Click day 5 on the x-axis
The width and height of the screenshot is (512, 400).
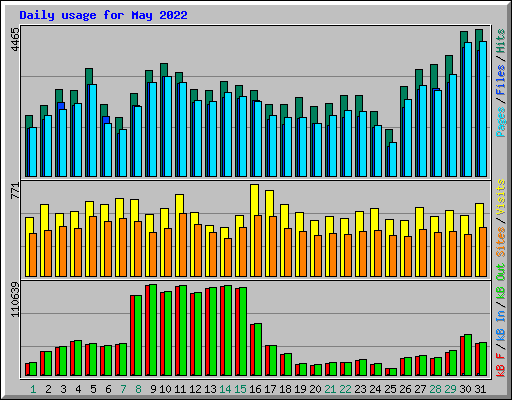[x=93, y=389]
